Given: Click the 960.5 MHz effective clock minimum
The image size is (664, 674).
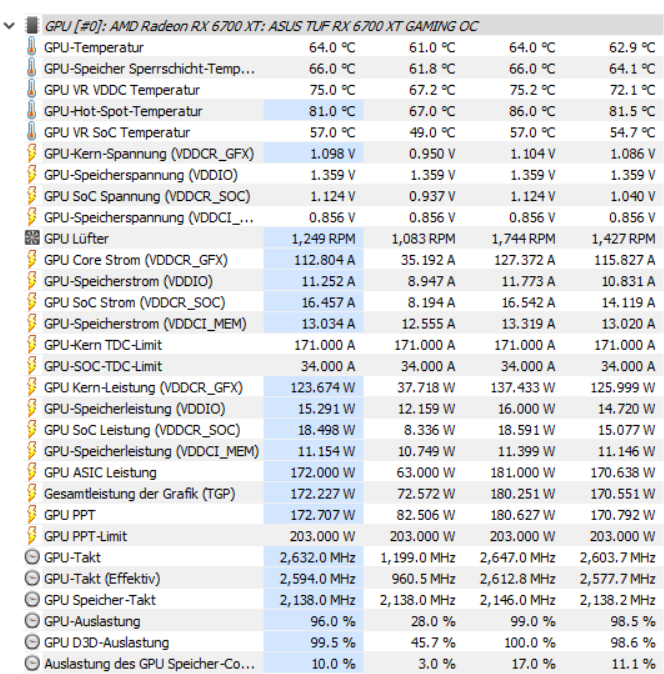Looking at the screenshot, I should click(x=423, y=579).
